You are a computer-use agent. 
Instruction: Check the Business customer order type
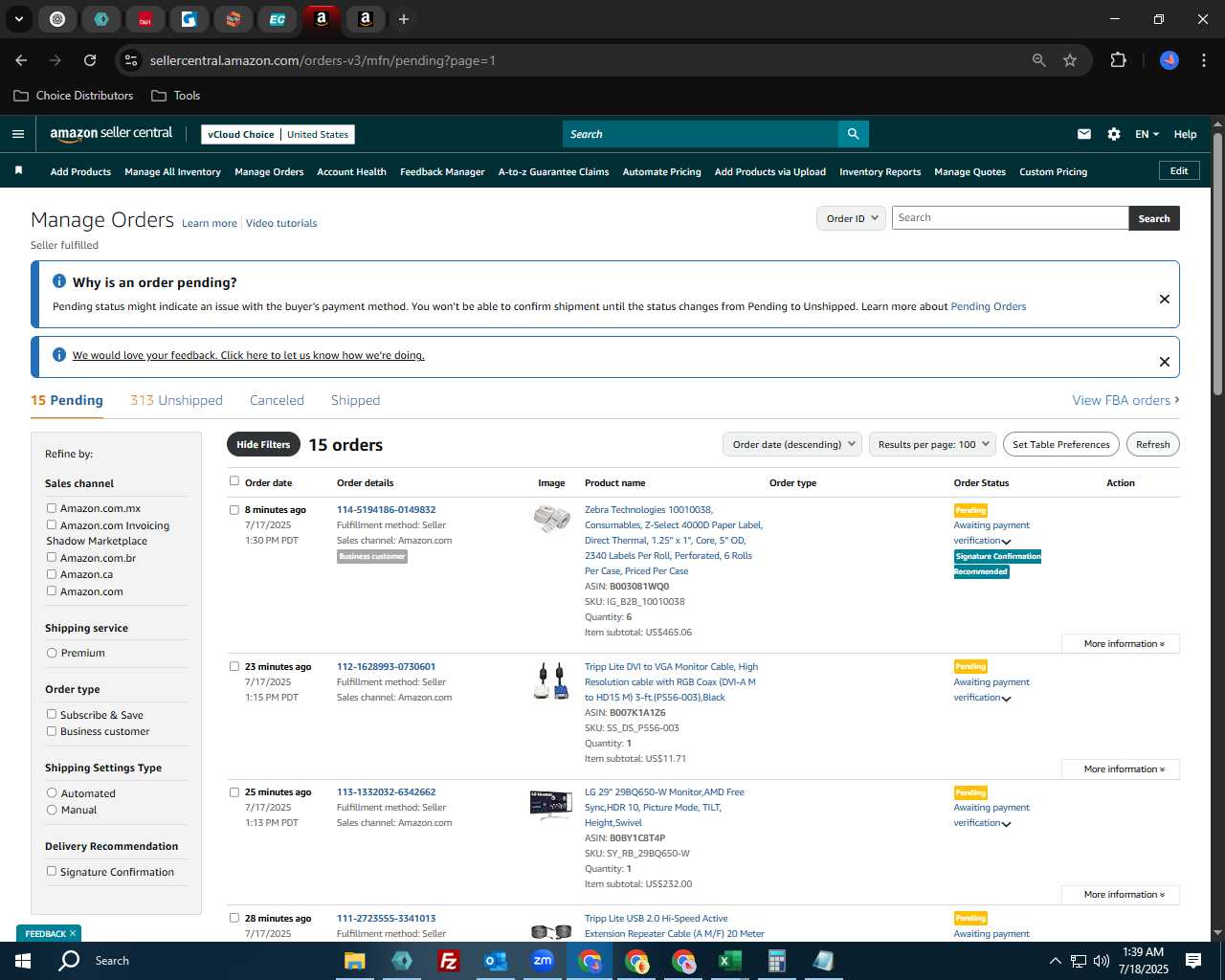(x=52, y=731)
